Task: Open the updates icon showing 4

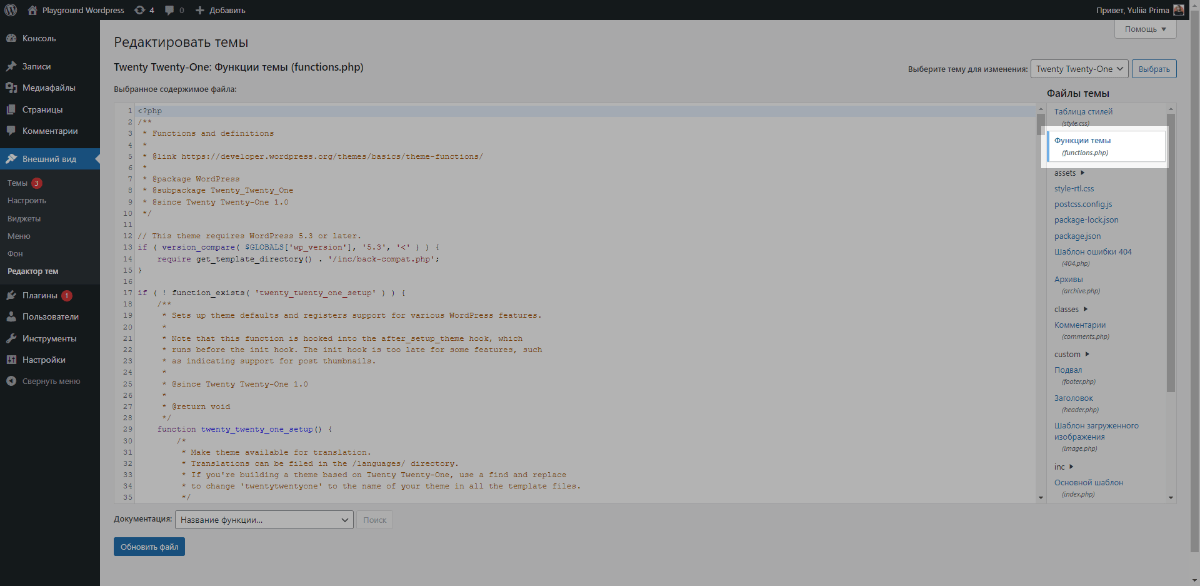Action: (144, 9)
